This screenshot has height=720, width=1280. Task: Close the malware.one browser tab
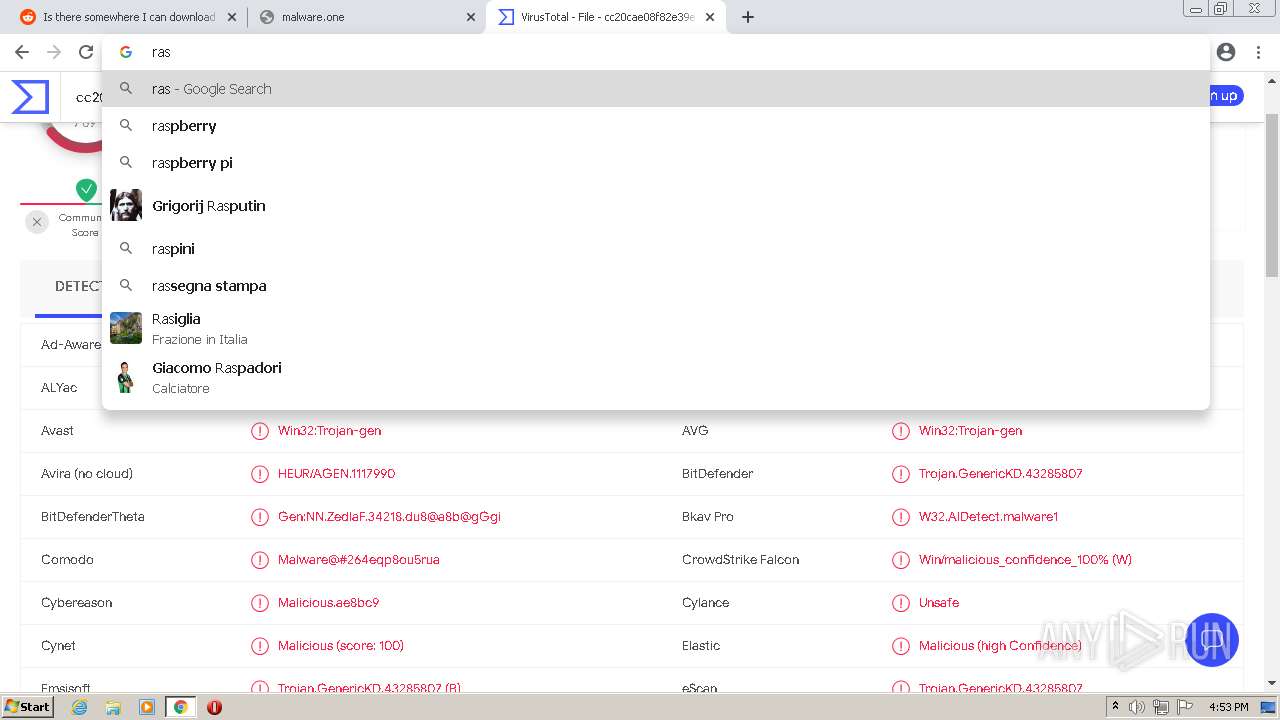pos(471,17)
